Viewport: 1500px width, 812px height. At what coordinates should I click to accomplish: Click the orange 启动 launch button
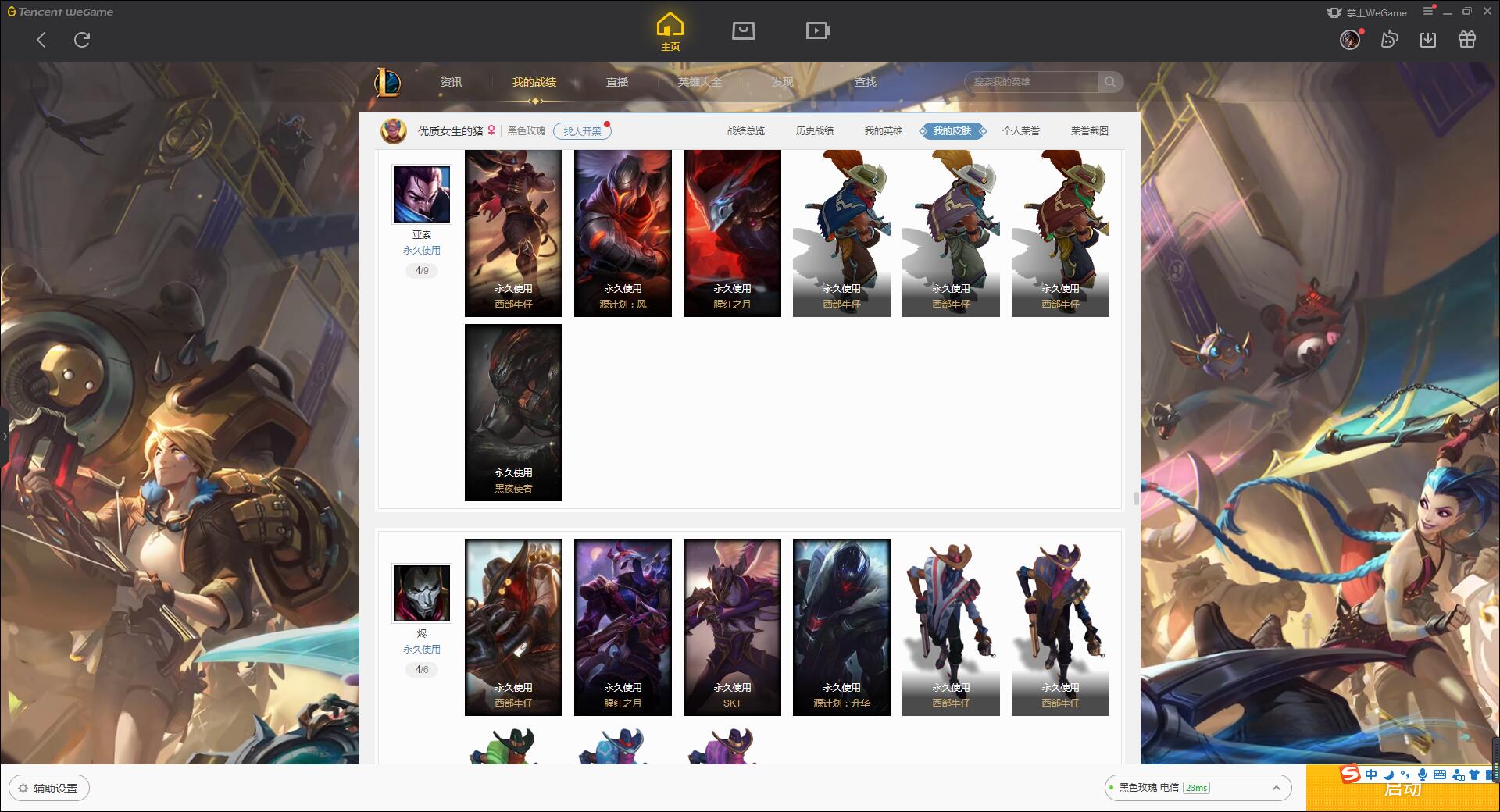1402,789
